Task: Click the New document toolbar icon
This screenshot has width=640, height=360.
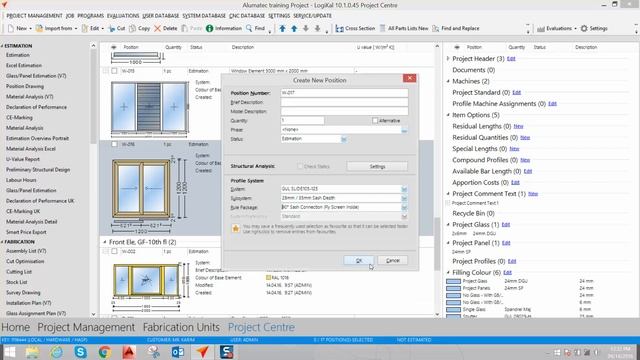Action: [11, 28]
